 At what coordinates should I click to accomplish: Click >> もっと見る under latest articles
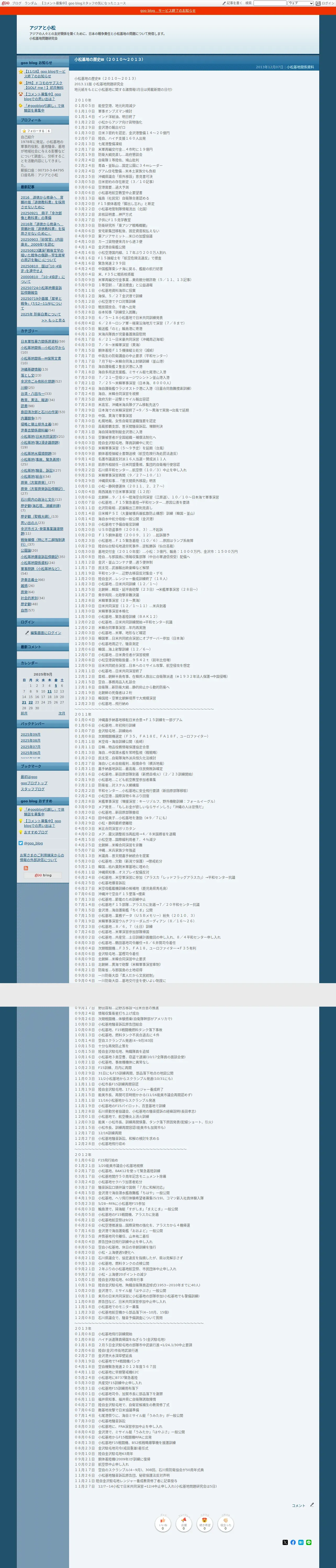click(53, 320)
